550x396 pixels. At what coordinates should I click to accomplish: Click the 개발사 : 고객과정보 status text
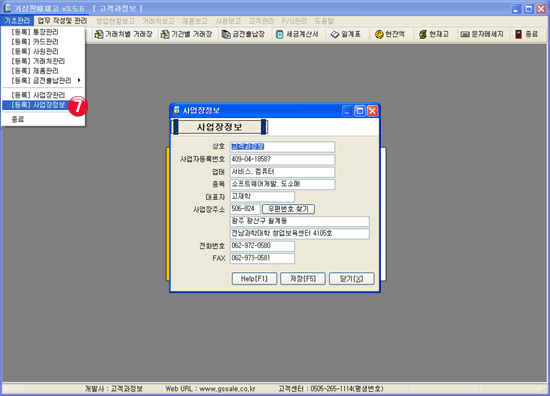coord(114,389)
